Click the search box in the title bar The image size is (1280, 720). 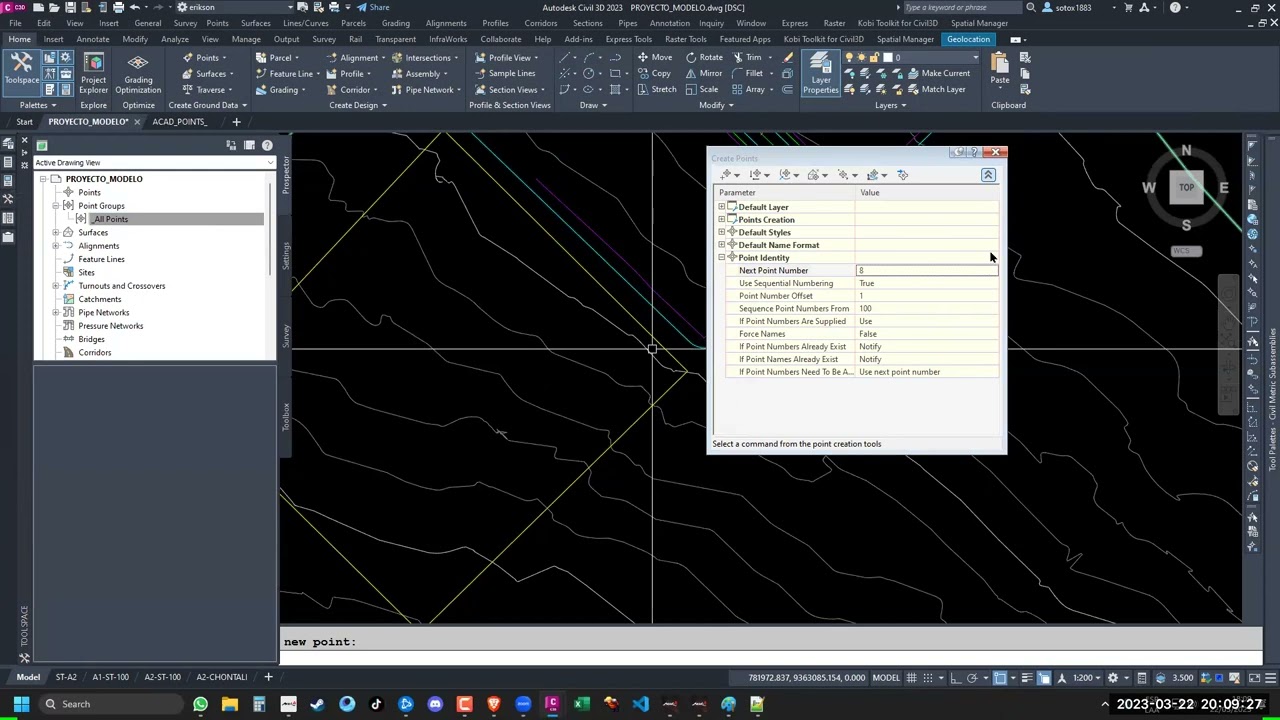(x=960, y=7)
